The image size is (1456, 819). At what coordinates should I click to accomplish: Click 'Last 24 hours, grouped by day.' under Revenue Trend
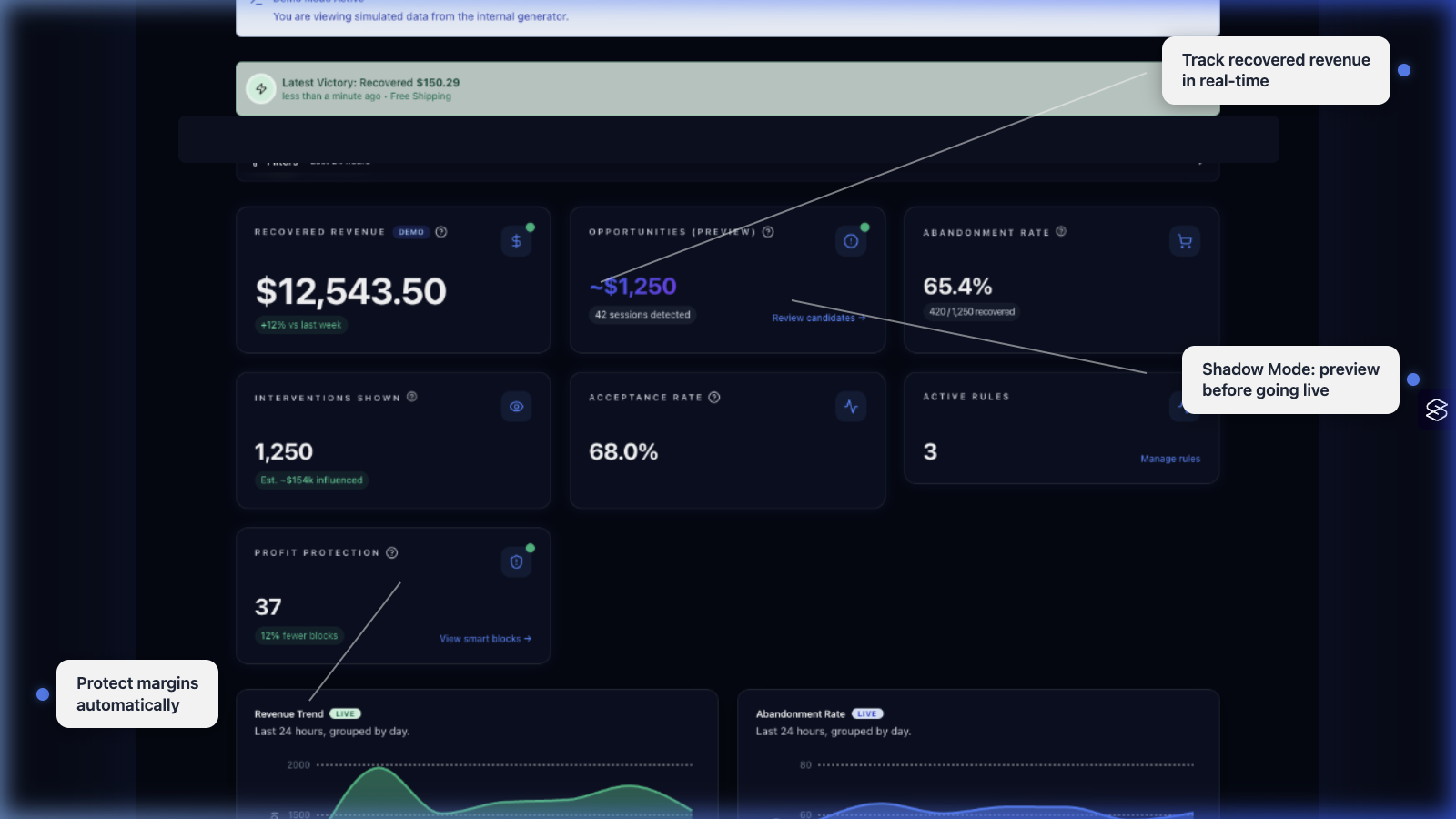tap(332, 732)
